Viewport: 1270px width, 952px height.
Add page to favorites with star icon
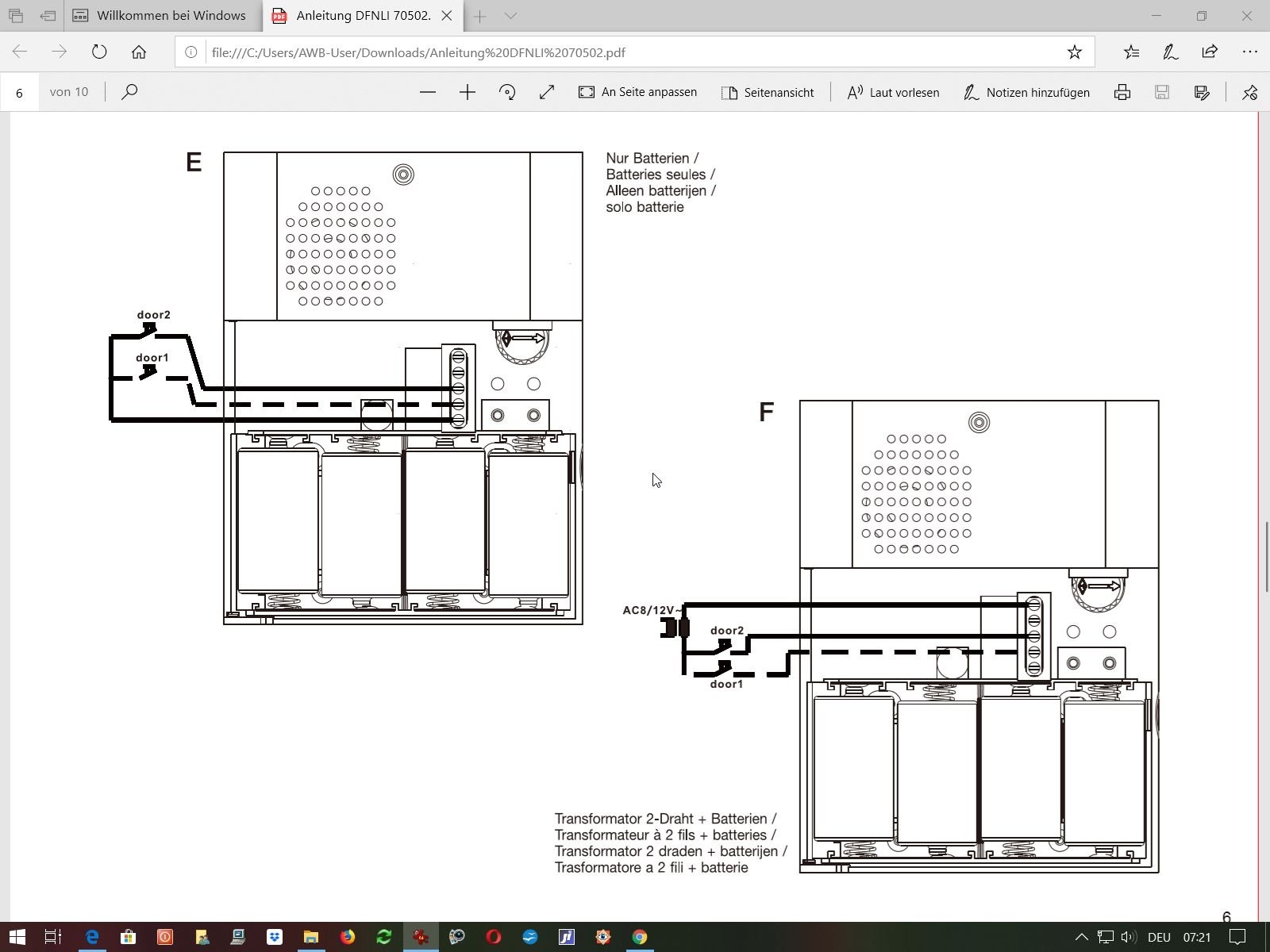1074,52
